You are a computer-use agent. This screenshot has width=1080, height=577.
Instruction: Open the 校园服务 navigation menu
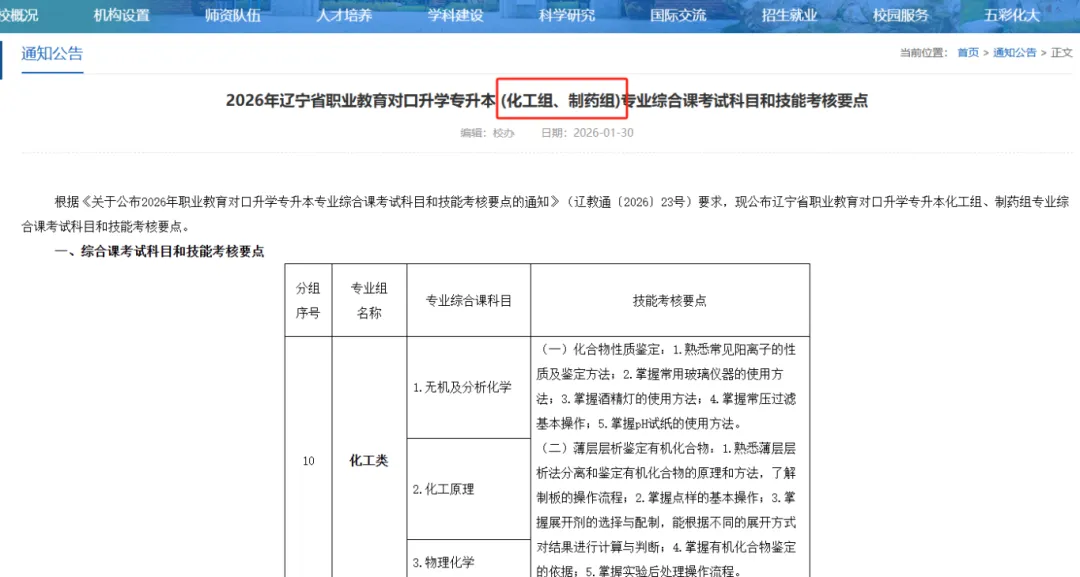[901, 15]
